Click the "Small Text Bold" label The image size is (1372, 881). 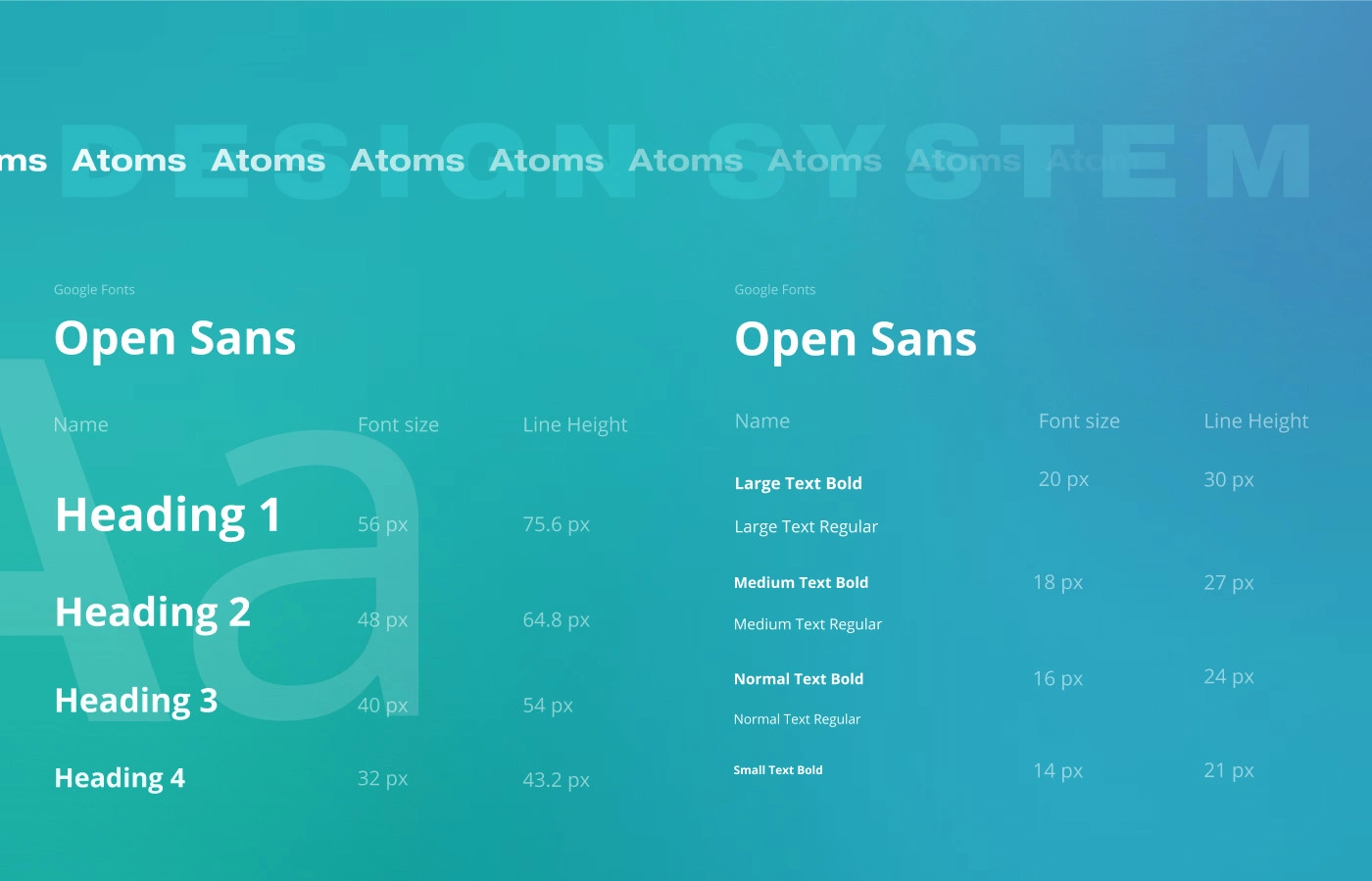(x=778, y=770)
